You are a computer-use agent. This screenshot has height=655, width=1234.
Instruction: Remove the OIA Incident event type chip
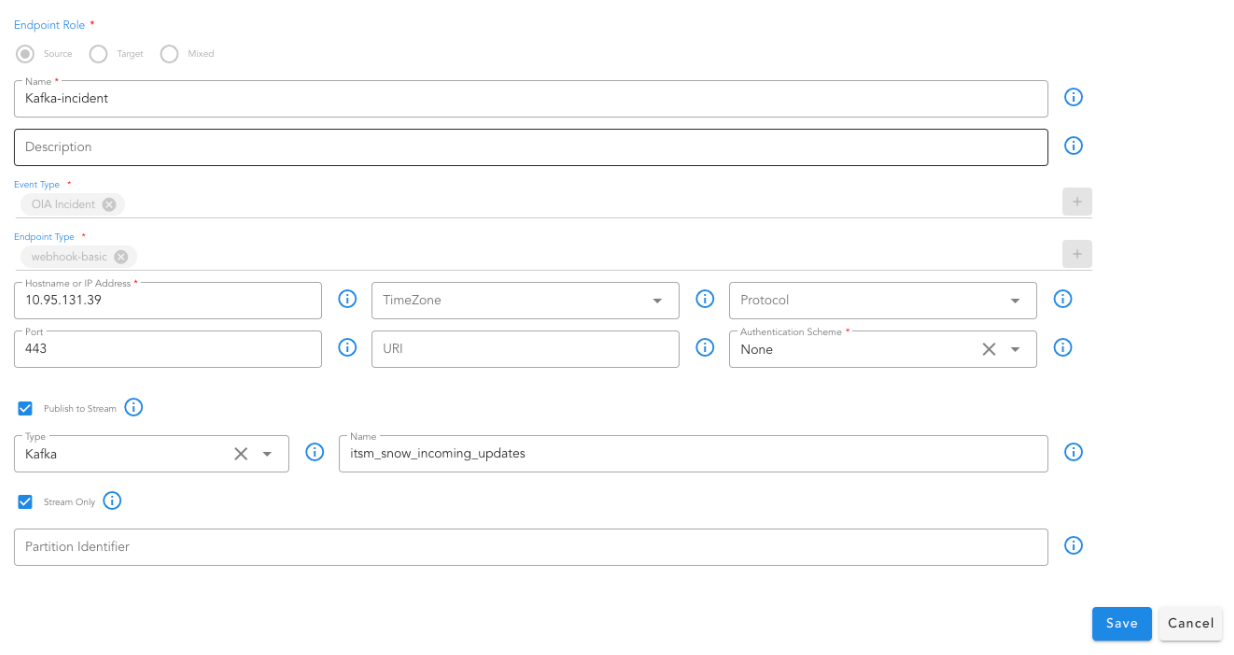click(x=109, y=205)
